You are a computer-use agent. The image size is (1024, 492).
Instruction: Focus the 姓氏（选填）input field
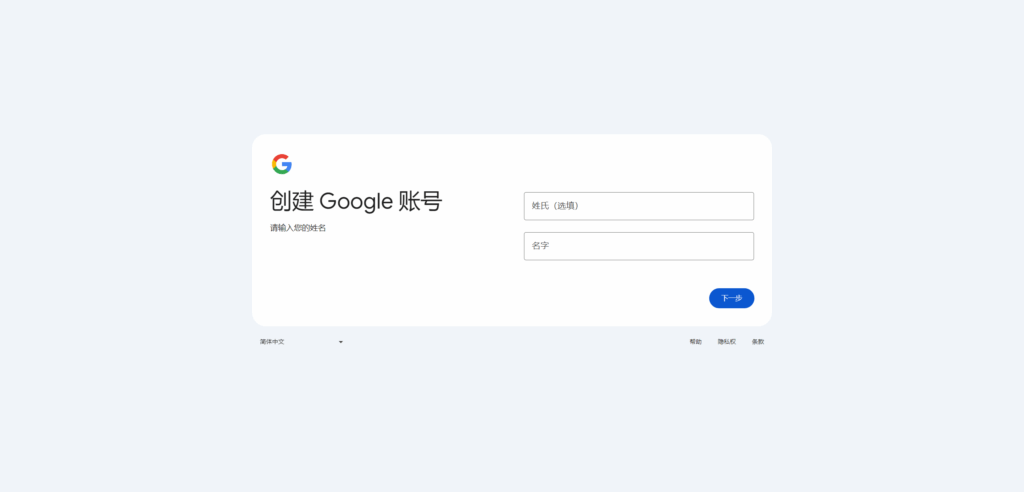[639, 206]
